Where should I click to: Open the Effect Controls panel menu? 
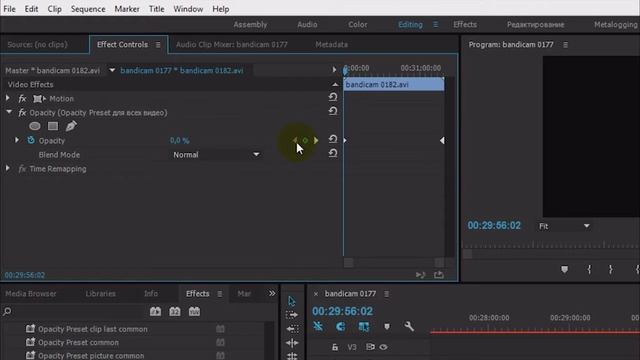(x=158, y=45)
